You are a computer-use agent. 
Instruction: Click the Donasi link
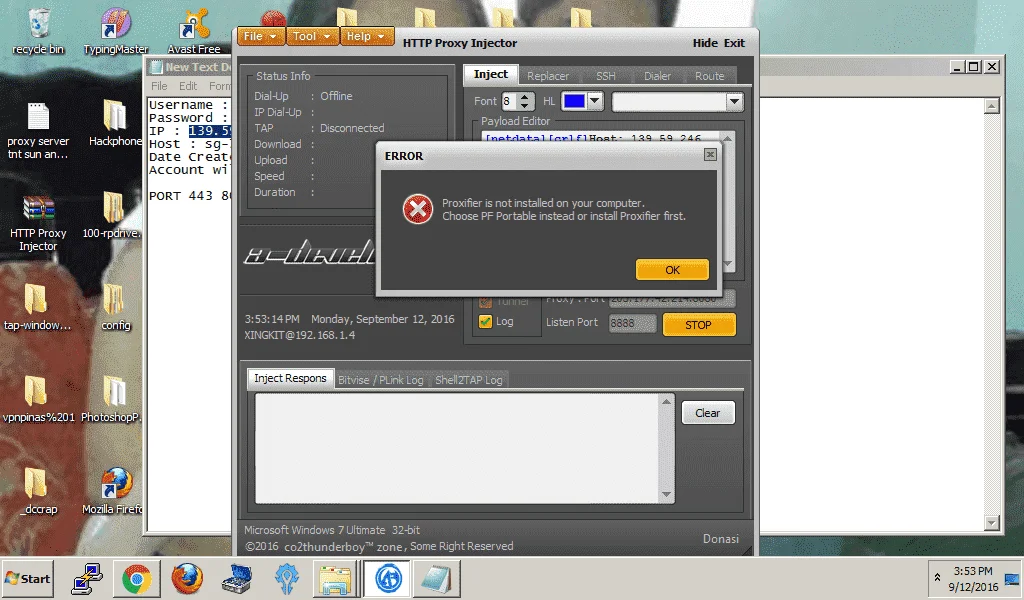(x=721, y=539)
